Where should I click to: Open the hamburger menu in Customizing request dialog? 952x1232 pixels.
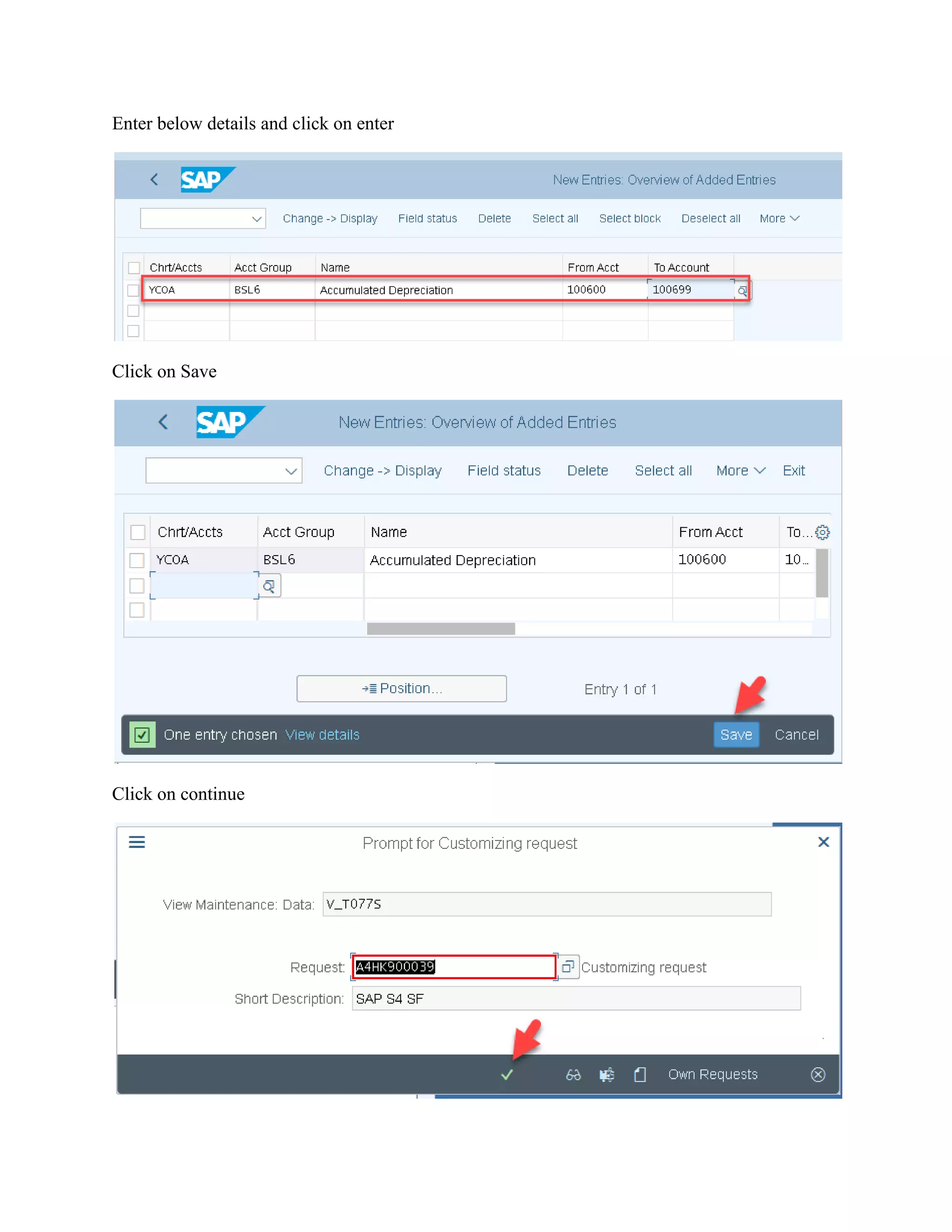tap(137, 842)
